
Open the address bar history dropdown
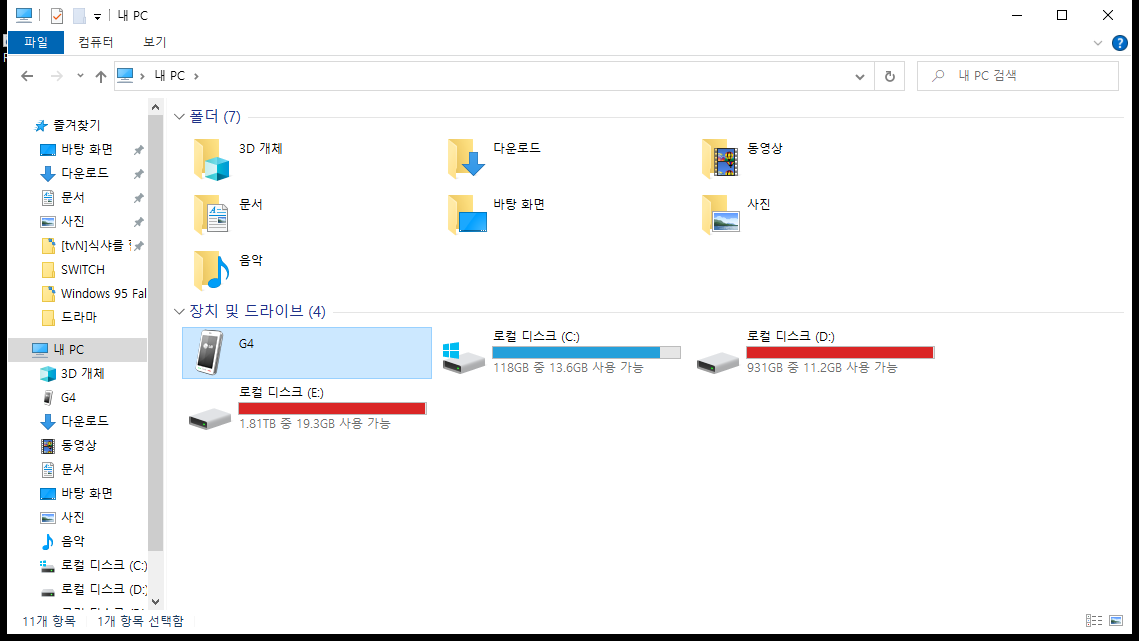point(860,76)
